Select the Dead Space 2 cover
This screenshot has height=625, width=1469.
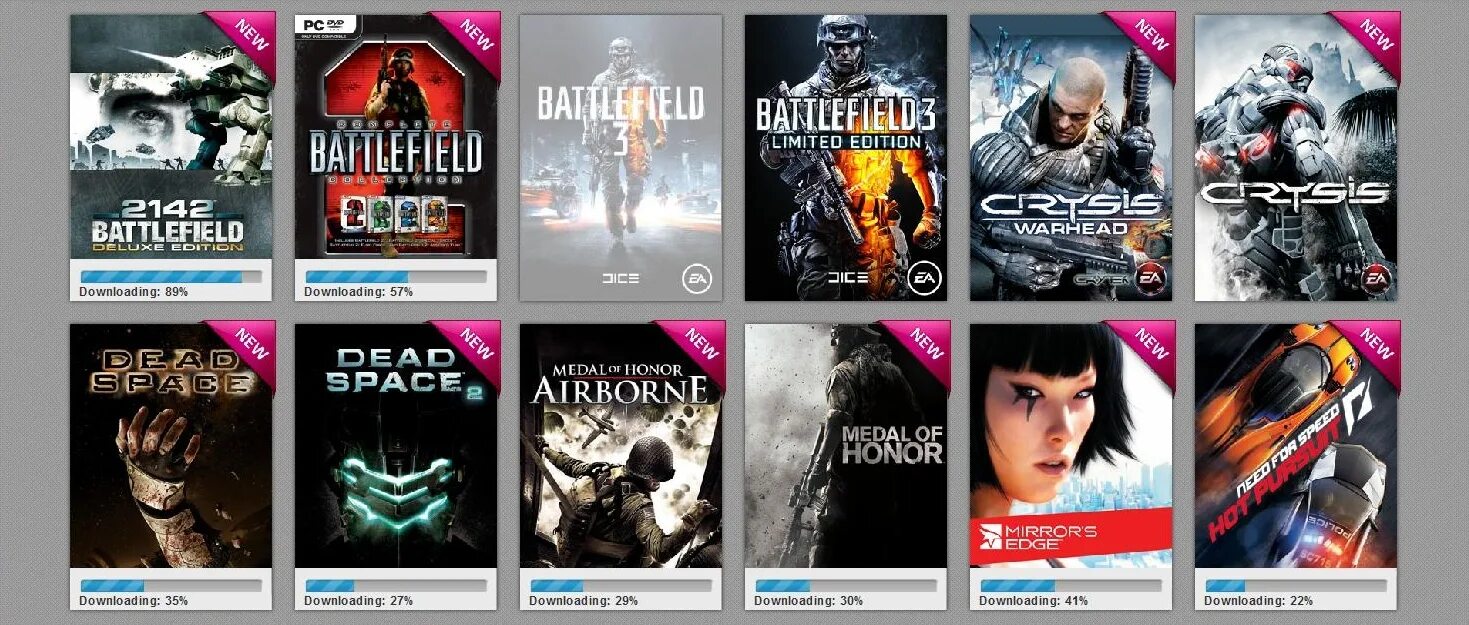pyautogui.click(x=396, y=445)
